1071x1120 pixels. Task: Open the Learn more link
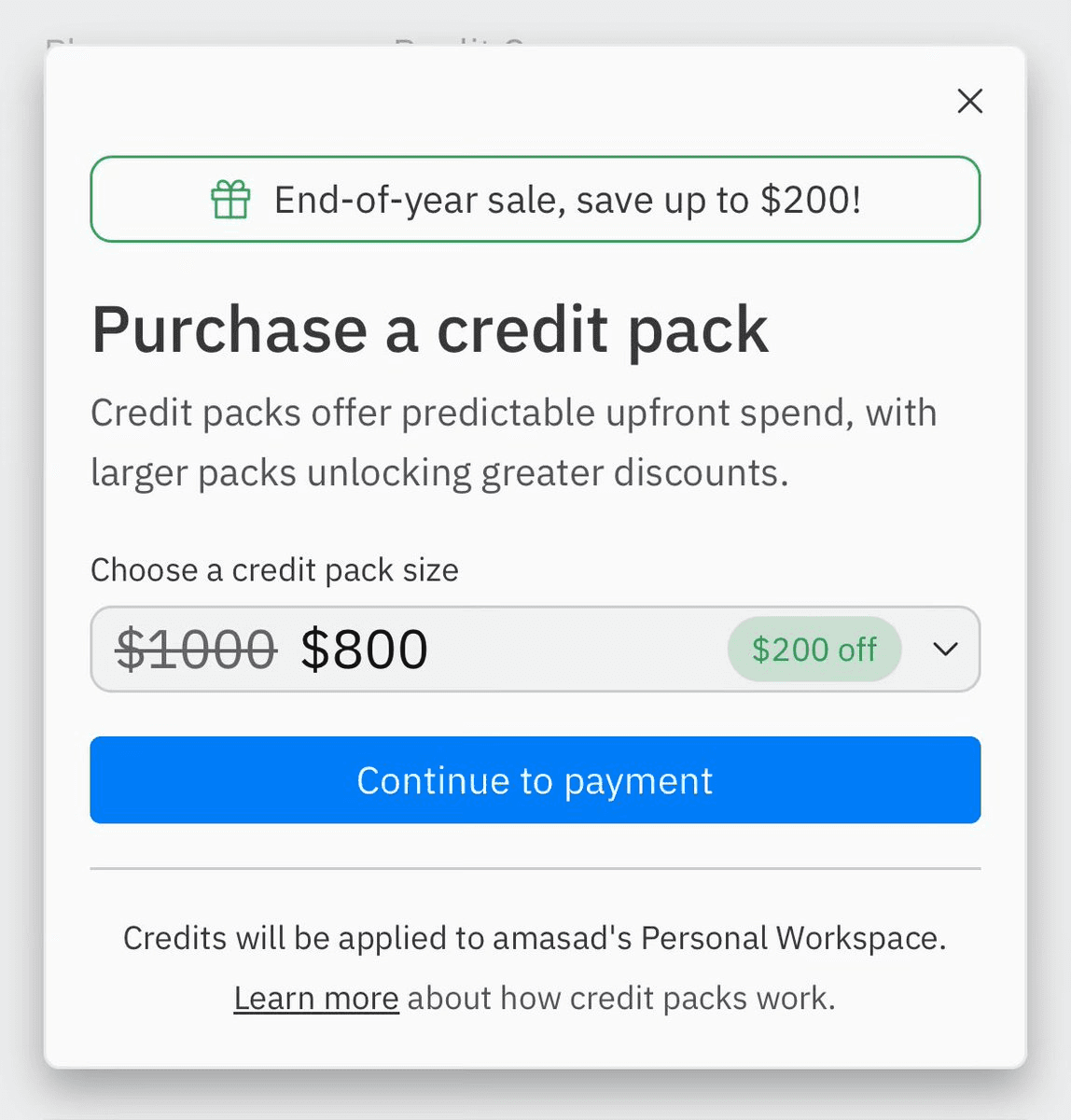tap(316, 998)
